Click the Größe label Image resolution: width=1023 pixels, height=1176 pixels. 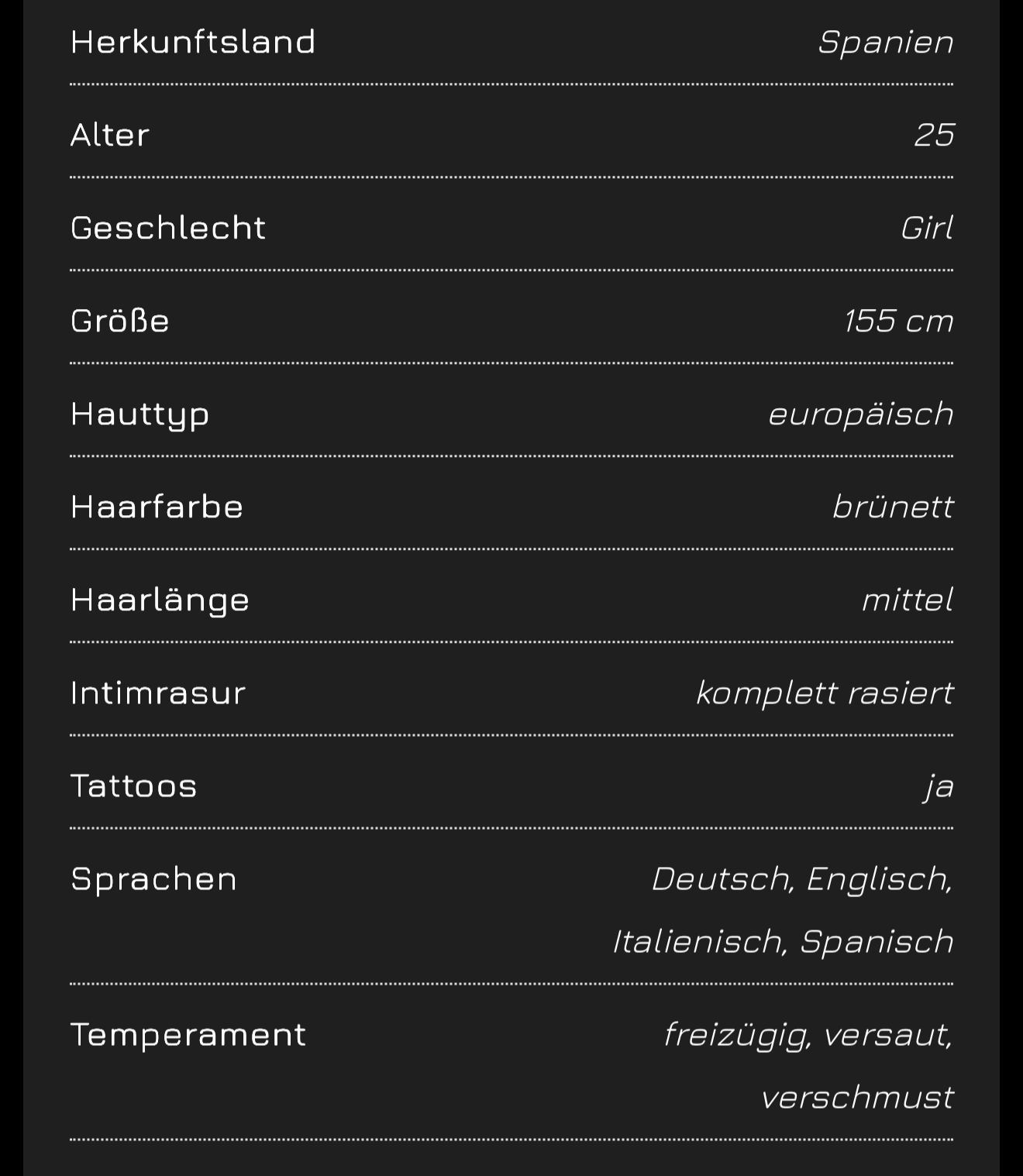pyautogui.click(x=120, y=321)
